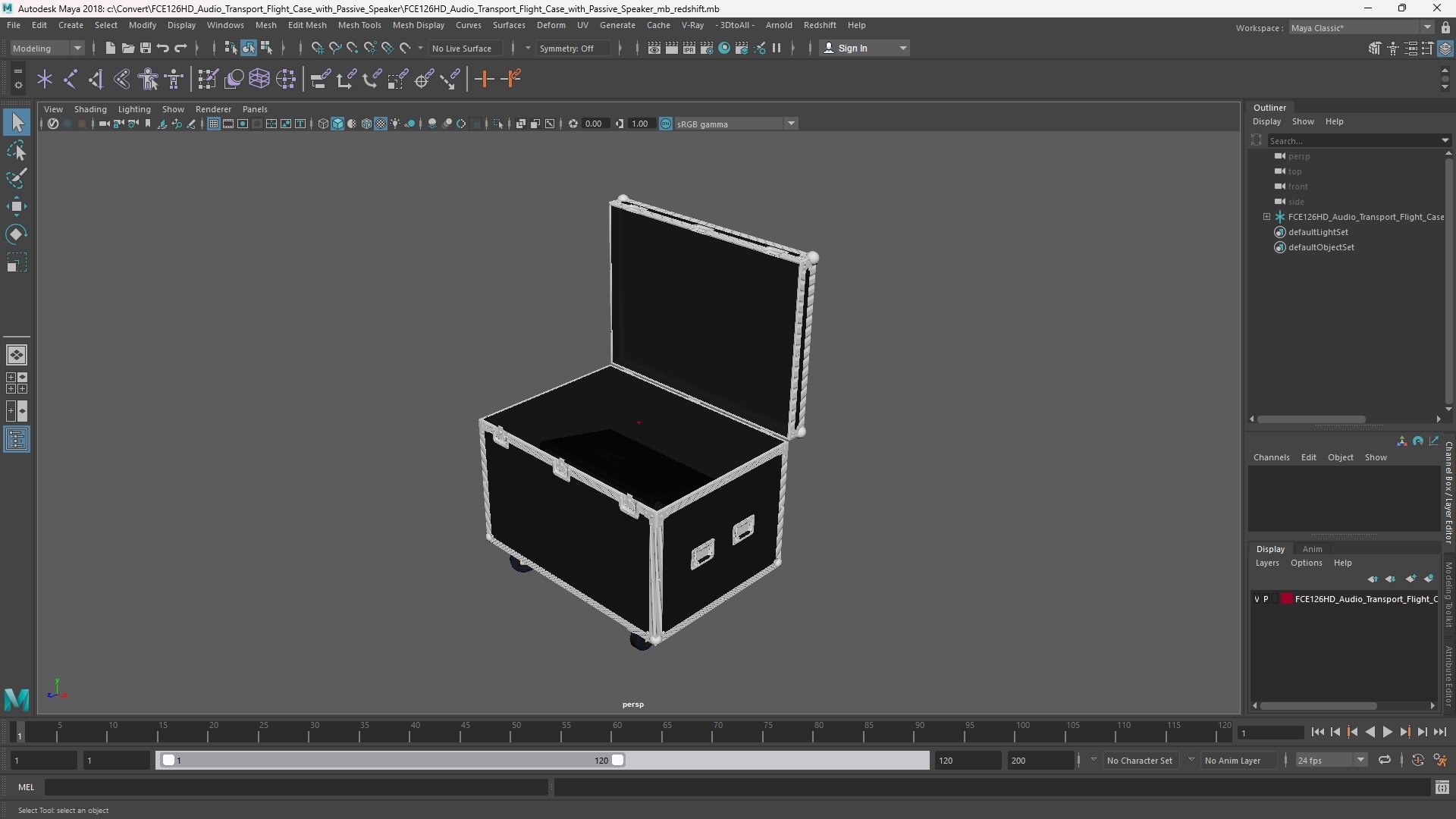Undo the last action
Viewport: 1456px width, 819px height.
(x=163, y=48)
